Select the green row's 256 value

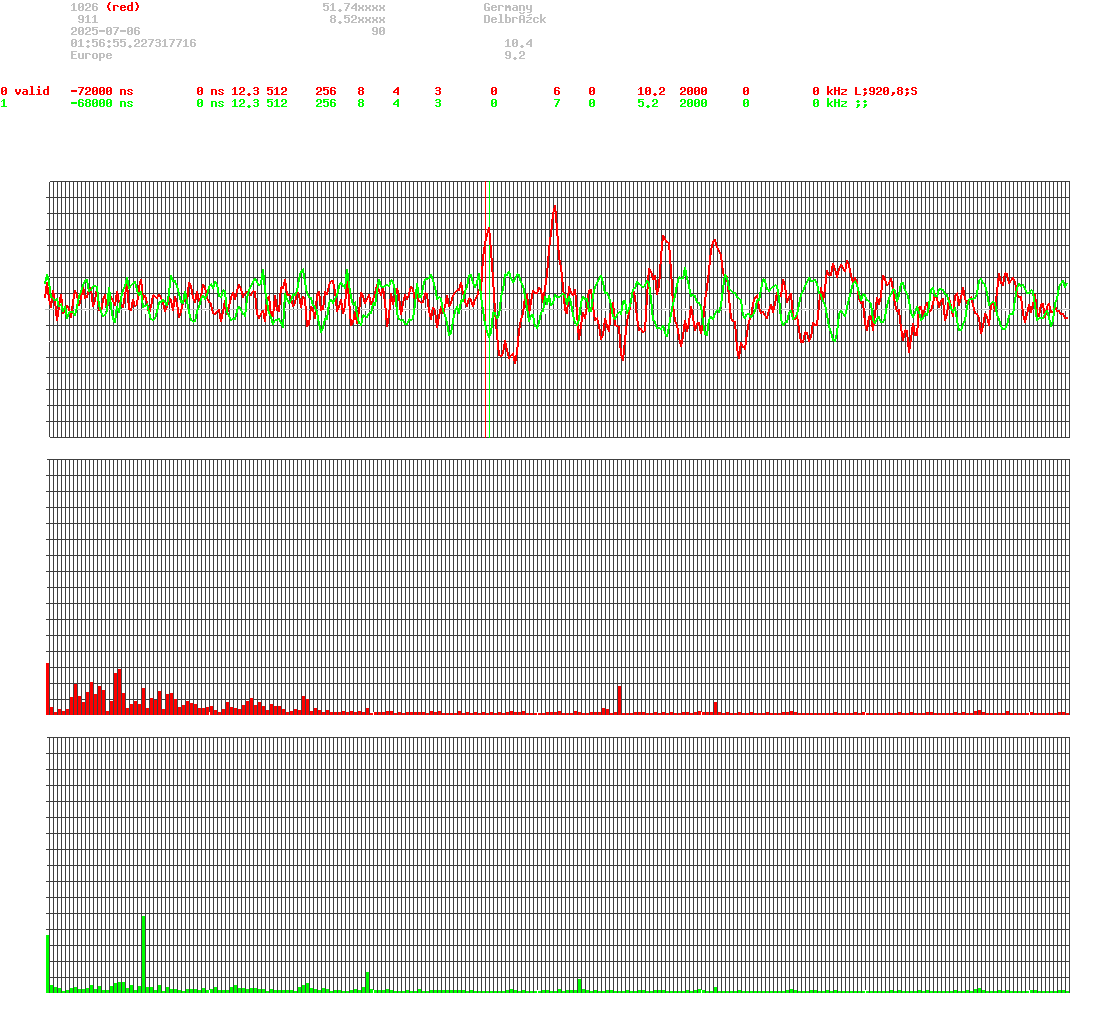pos(326,103)
